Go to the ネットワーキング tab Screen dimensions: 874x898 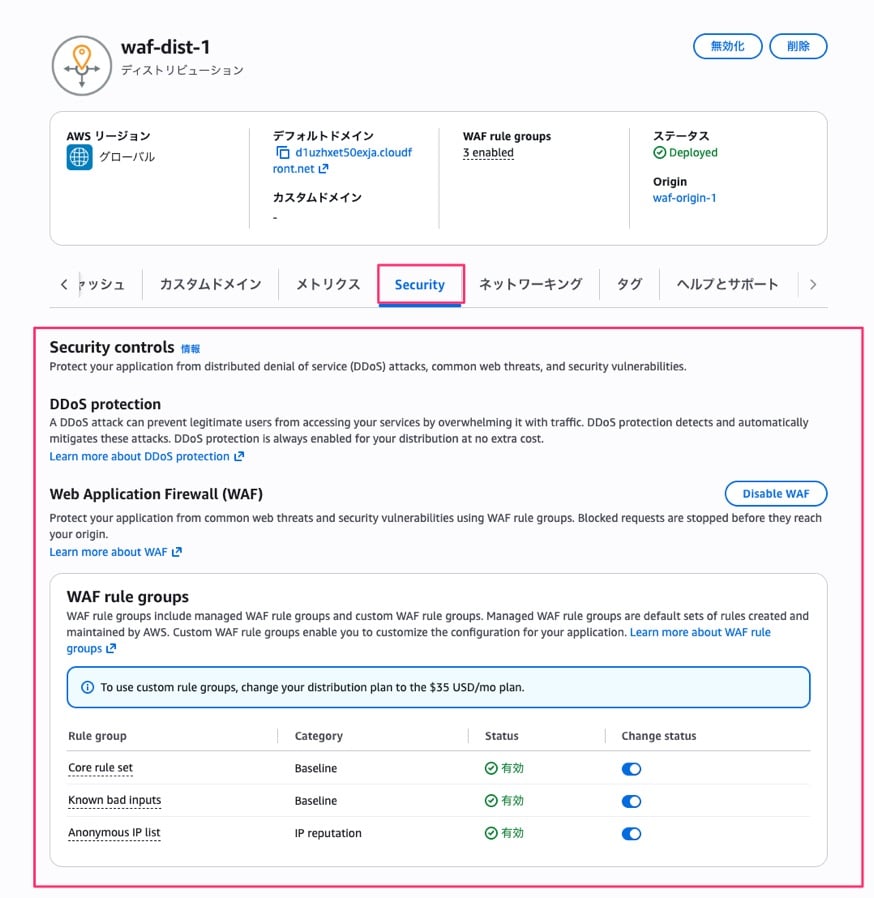tap(530, 284)
